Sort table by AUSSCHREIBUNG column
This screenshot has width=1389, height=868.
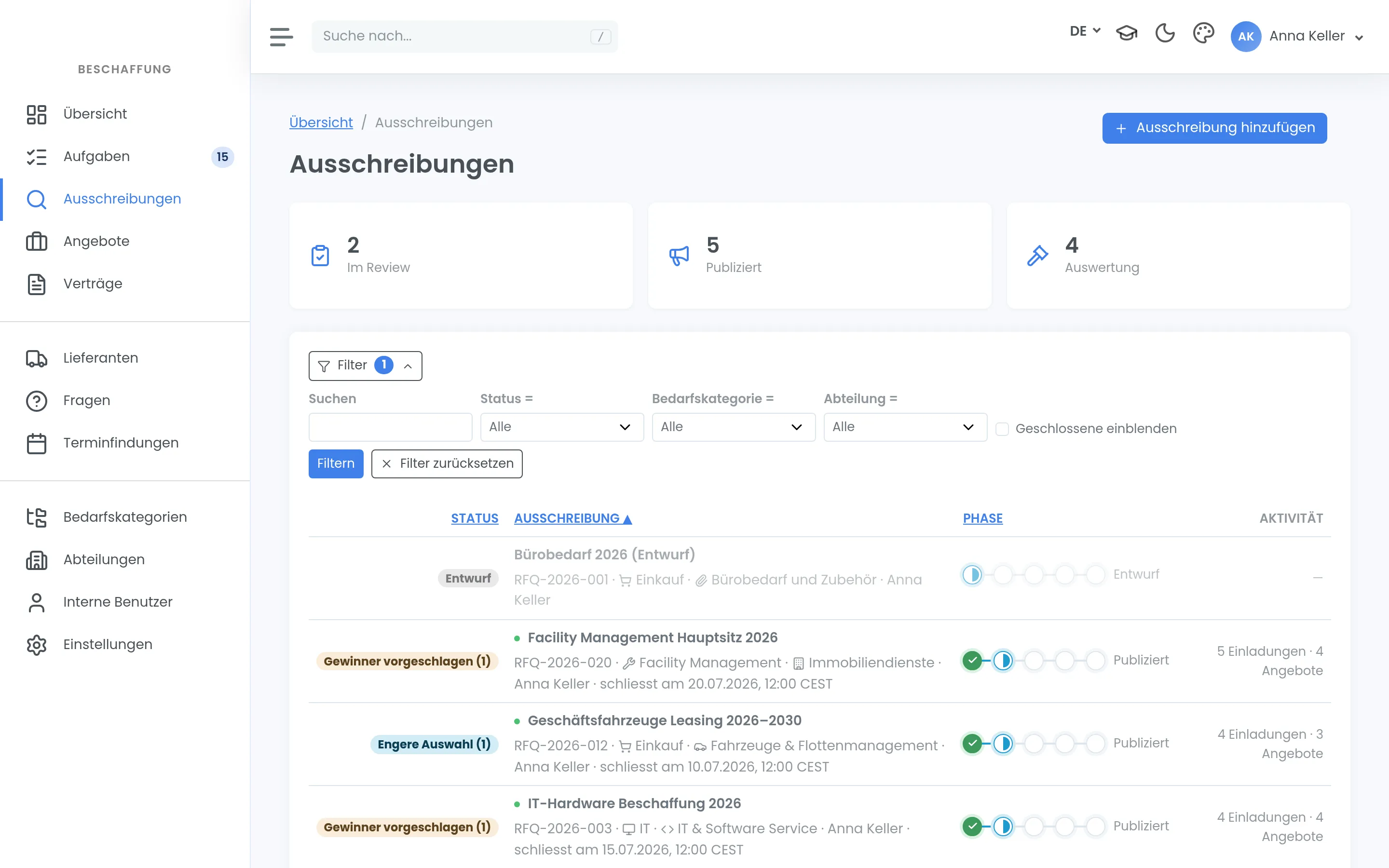572,518
